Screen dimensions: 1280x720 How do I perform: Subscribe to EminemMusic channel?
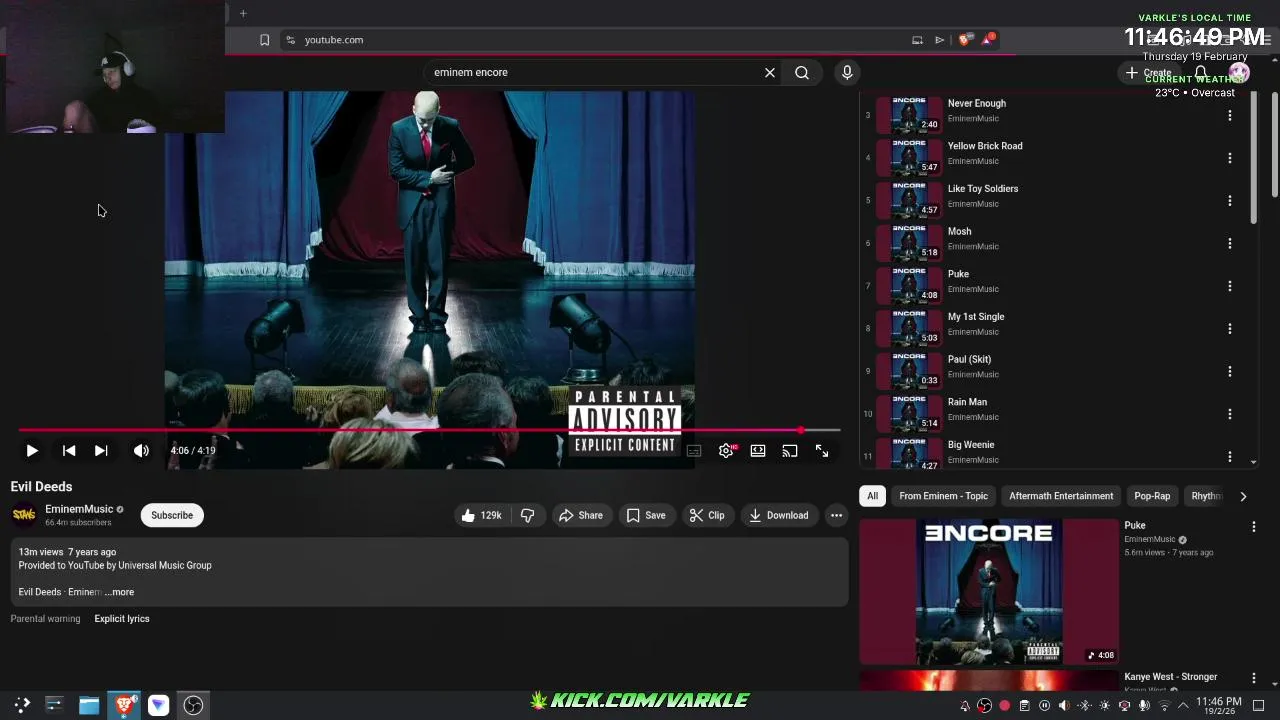pyautogui.click(x=172, y=516)
